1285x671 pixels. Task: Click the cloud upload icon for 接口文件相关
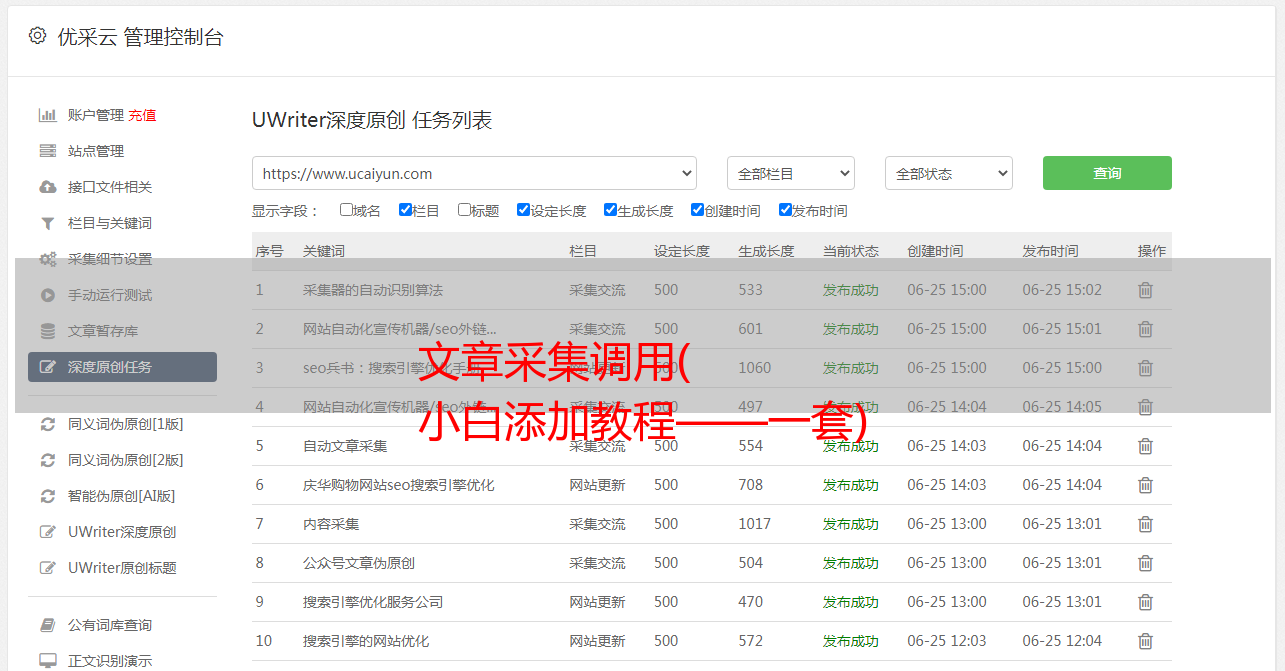pos(47,187)
